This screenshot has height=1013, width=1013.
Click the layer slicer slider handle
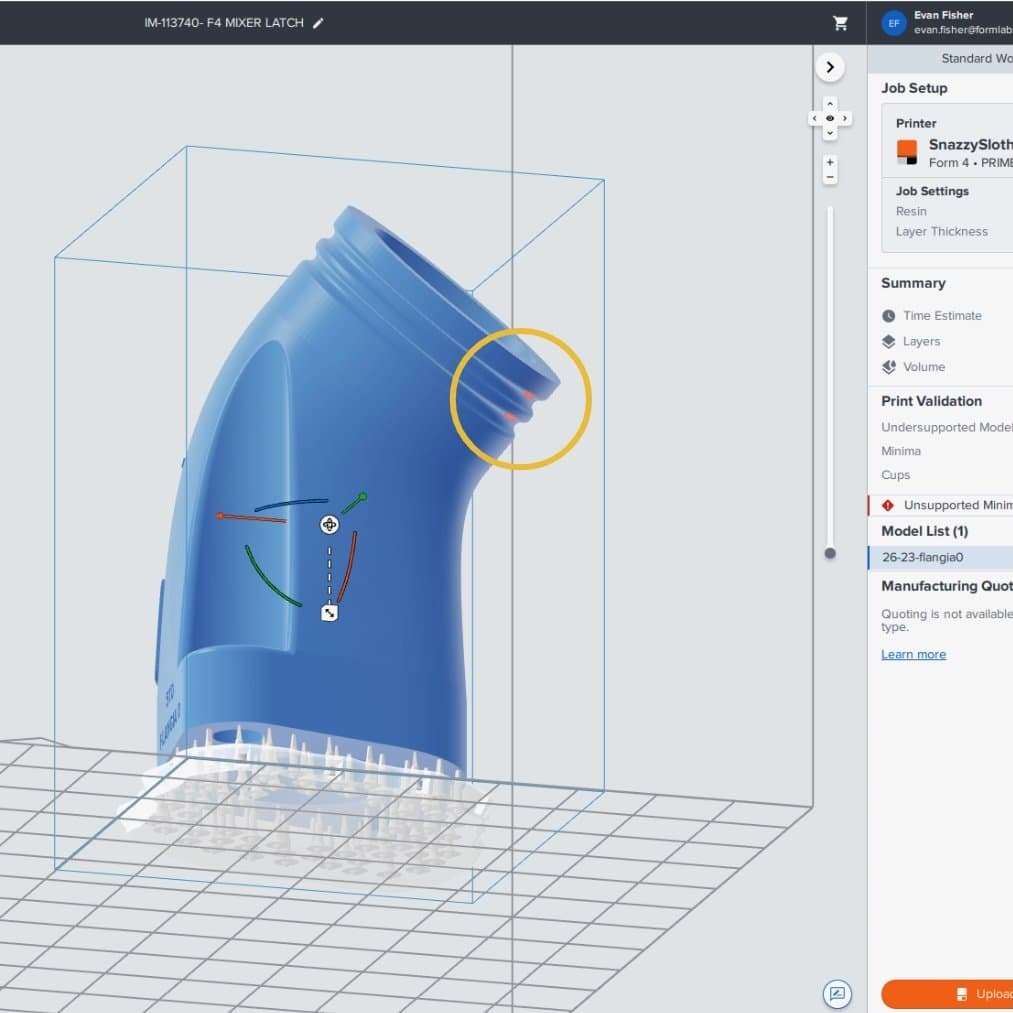click(830, 553)
